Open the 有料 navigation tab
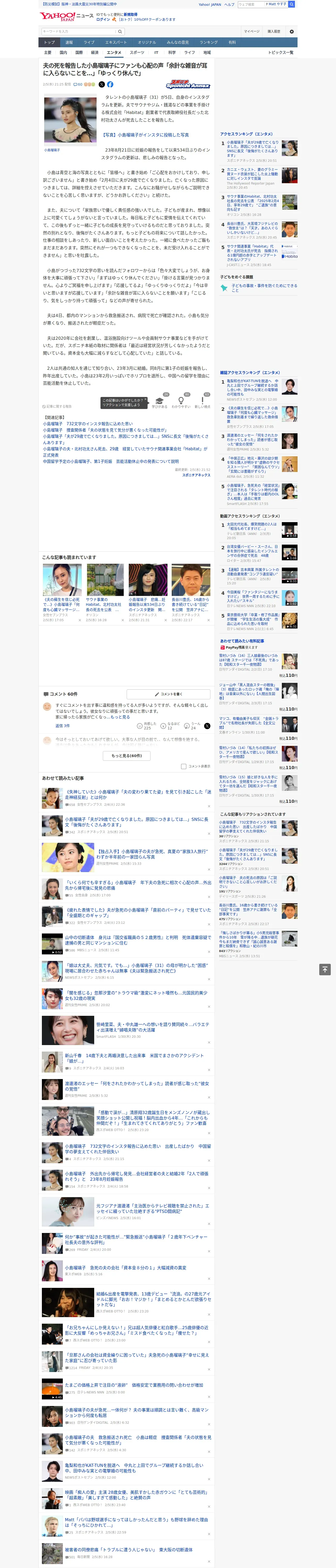 [232, 43]
